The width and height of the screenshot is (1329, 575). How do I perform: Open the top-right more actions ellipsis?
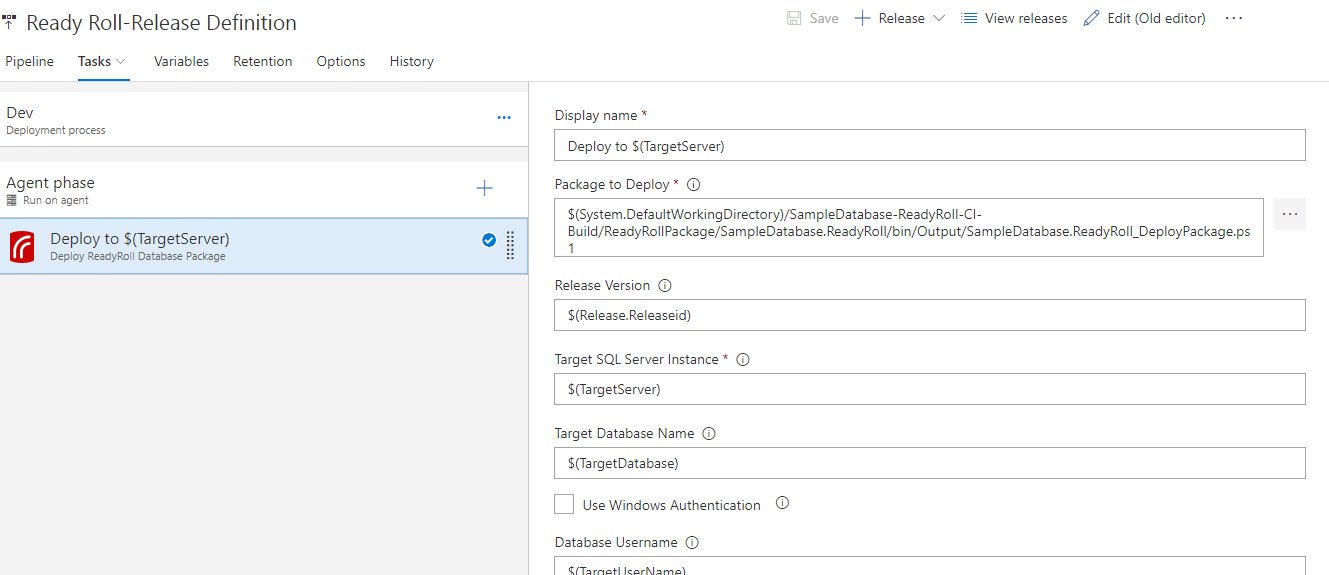pyautogui.click(x=1233, y=18)
